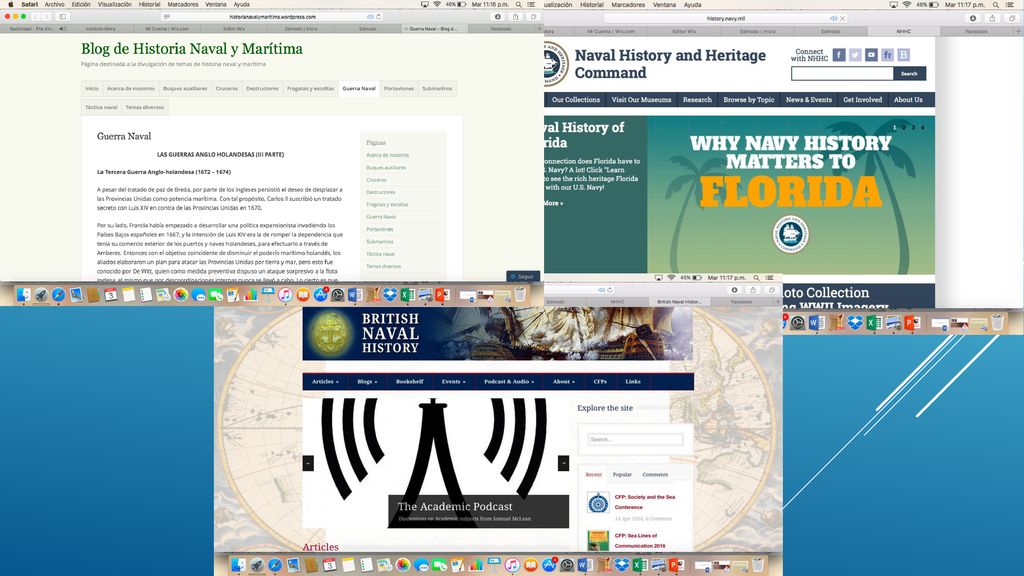Open Links in the British Naval History navigation
This screenshot has width=1024, height=576.
[x=633, y=381]
